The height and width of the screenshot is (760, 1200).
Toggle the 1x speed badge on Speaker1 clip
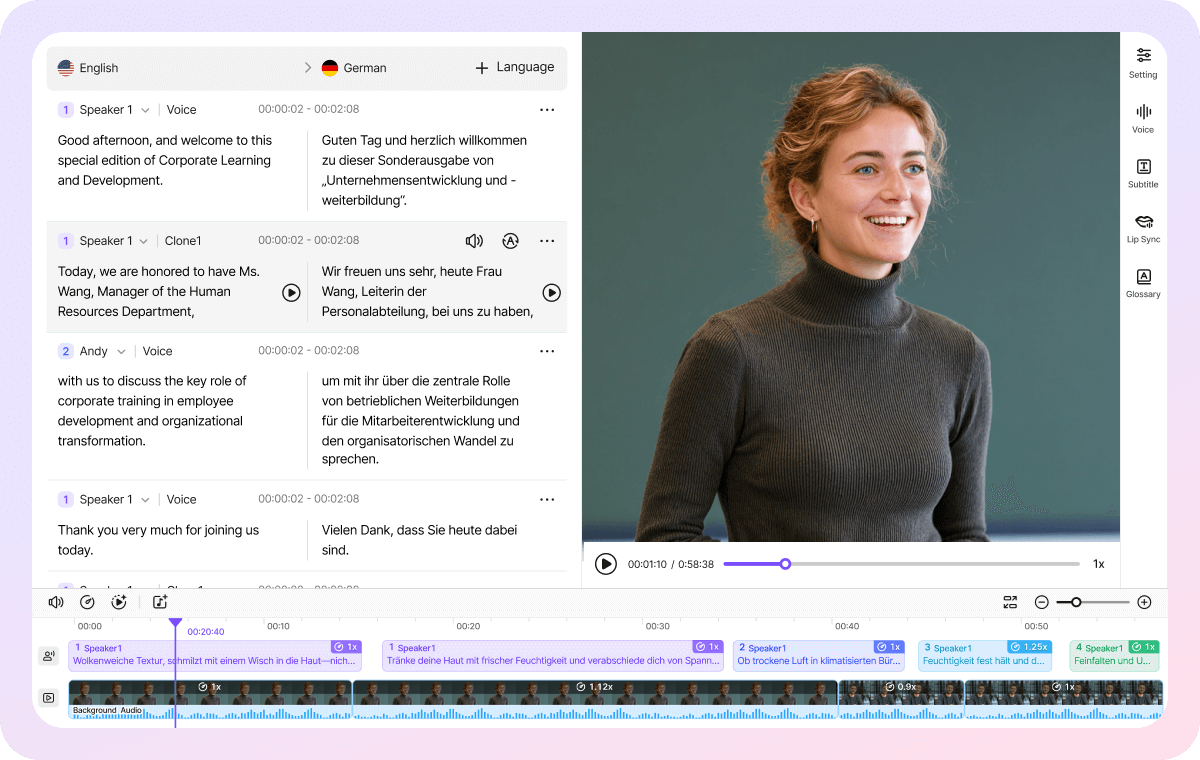click(x=348, y=646)
